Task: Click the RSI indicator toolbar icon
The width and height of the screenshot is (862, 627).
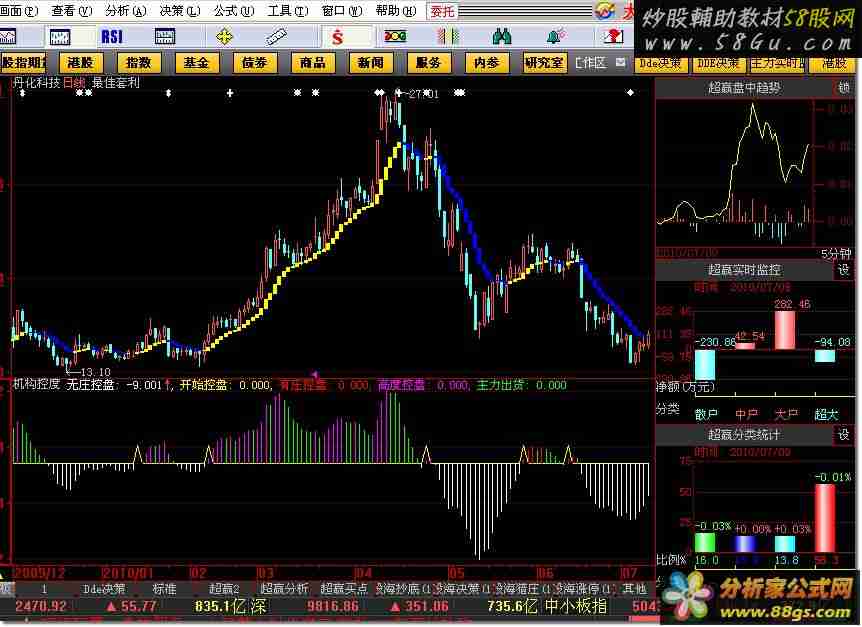Action: [x=112, y=37]
